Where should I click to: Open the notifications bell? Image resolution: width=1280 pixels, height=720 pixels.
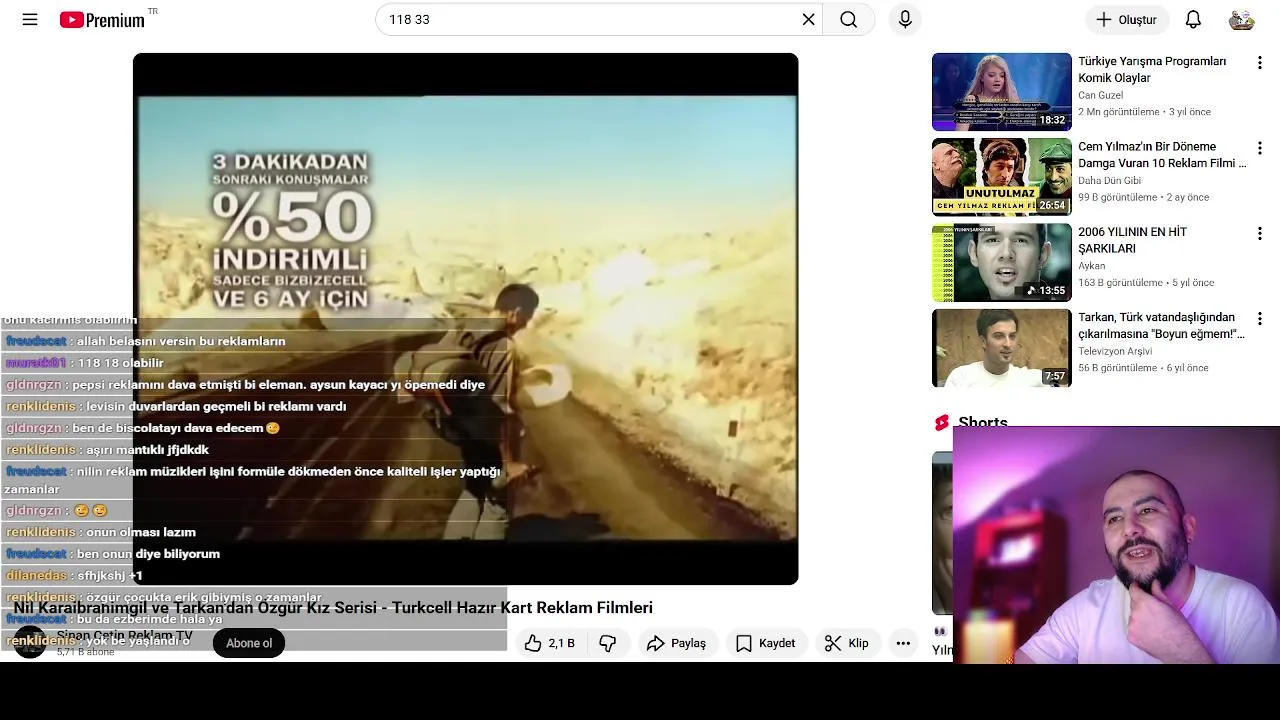[1193, 20]
